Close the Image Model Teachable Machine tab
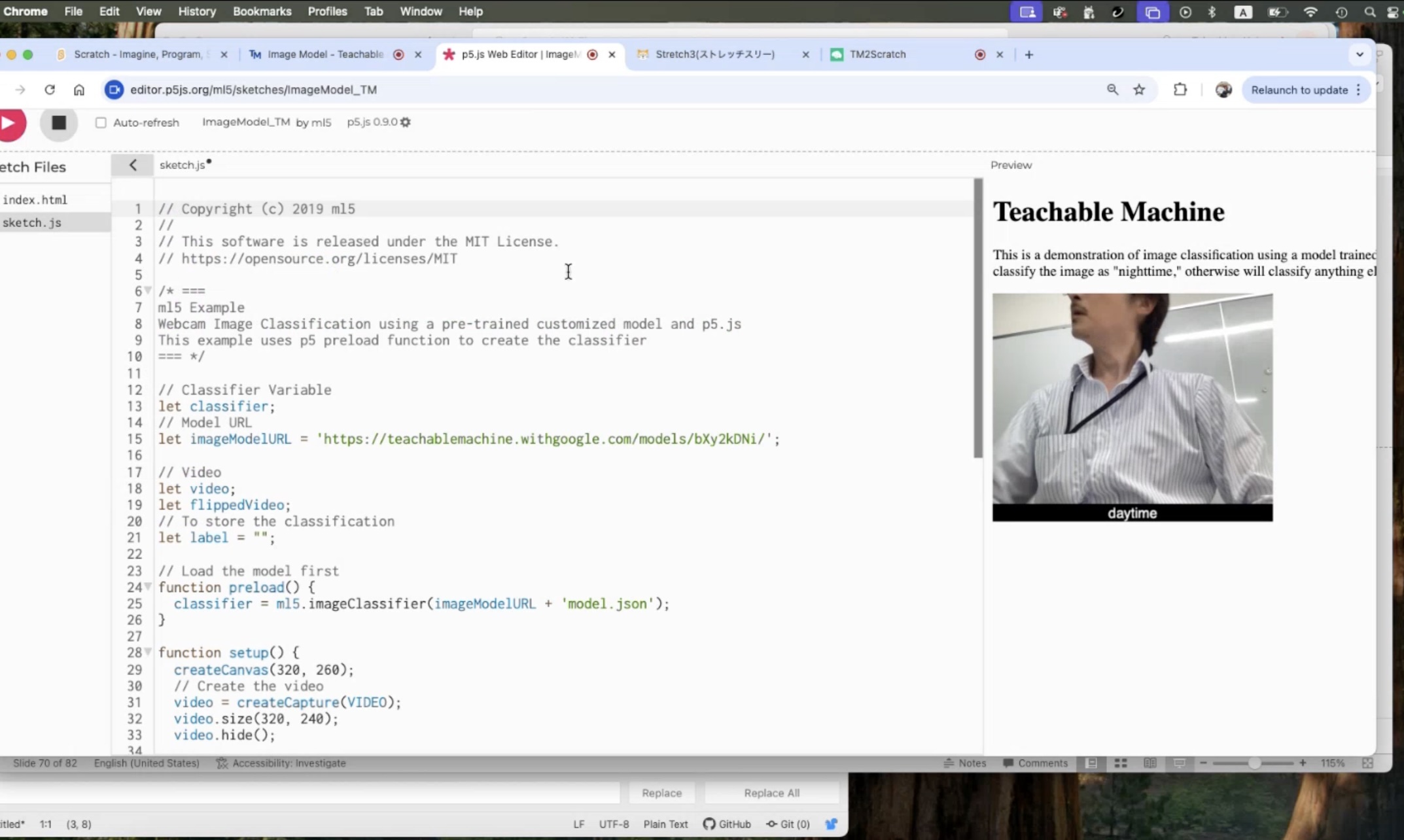 (418, 54)
